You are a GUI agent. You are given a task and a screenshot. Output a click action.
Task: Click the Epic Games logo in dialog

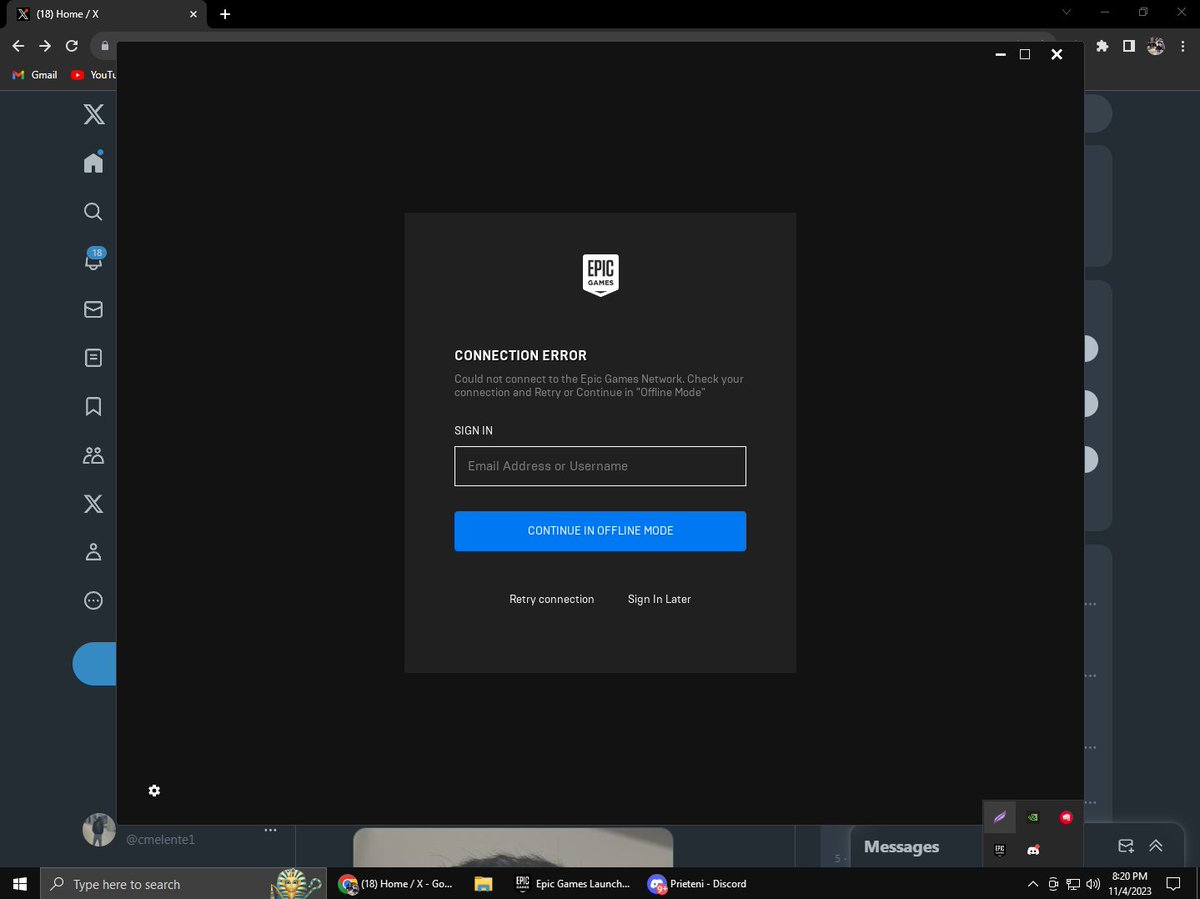click(601, 275)
